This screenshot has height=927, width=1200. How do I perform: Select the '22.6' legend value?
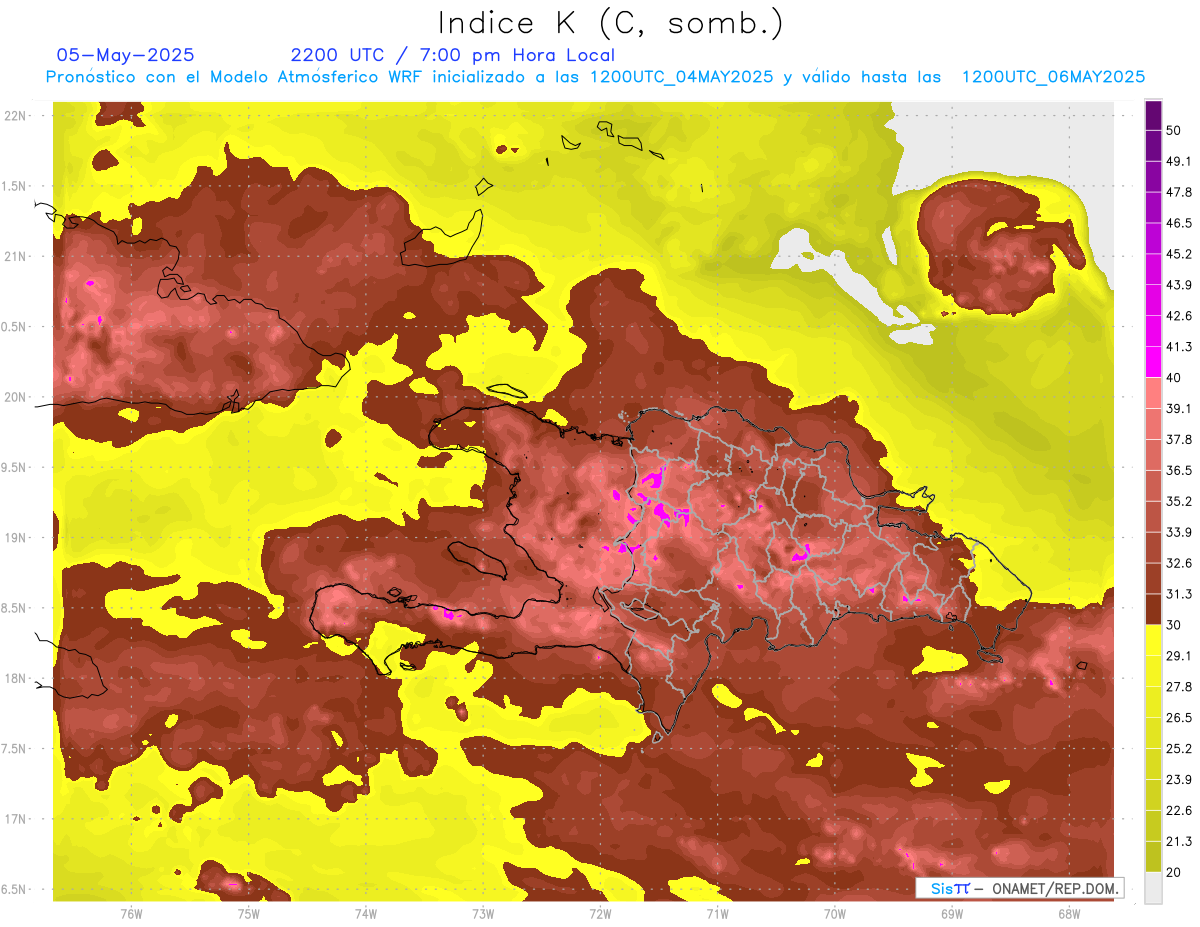point(1179,811)
